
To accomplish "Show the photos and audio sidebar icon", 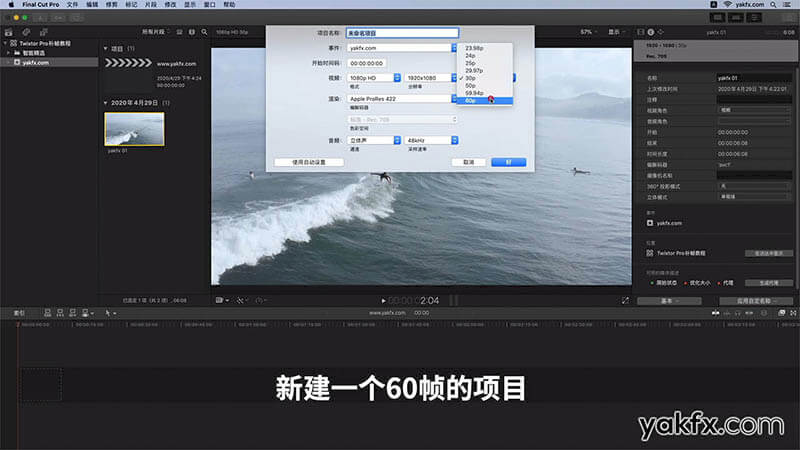I will (x=26, y=32).
